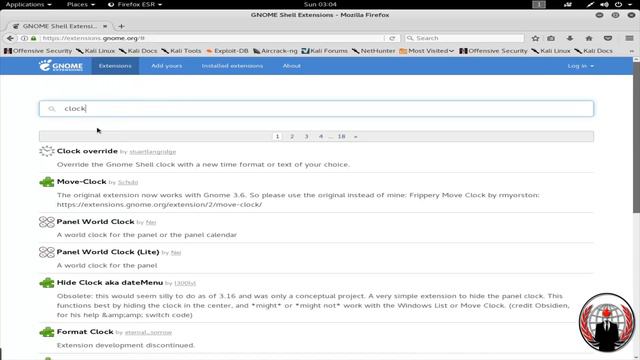Expand the Most Visited bookmarks folder
Screen dimensions: 640x360
[x=427, y=51]
